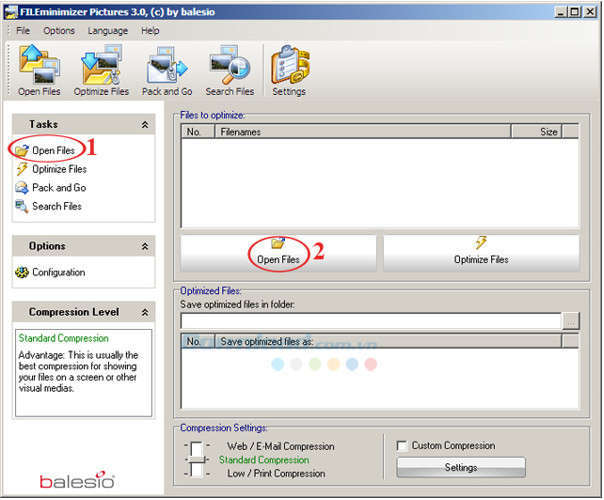Open Search Files from the toolbar
Viewport: 604px width, 500px height.
coord(230,70)
